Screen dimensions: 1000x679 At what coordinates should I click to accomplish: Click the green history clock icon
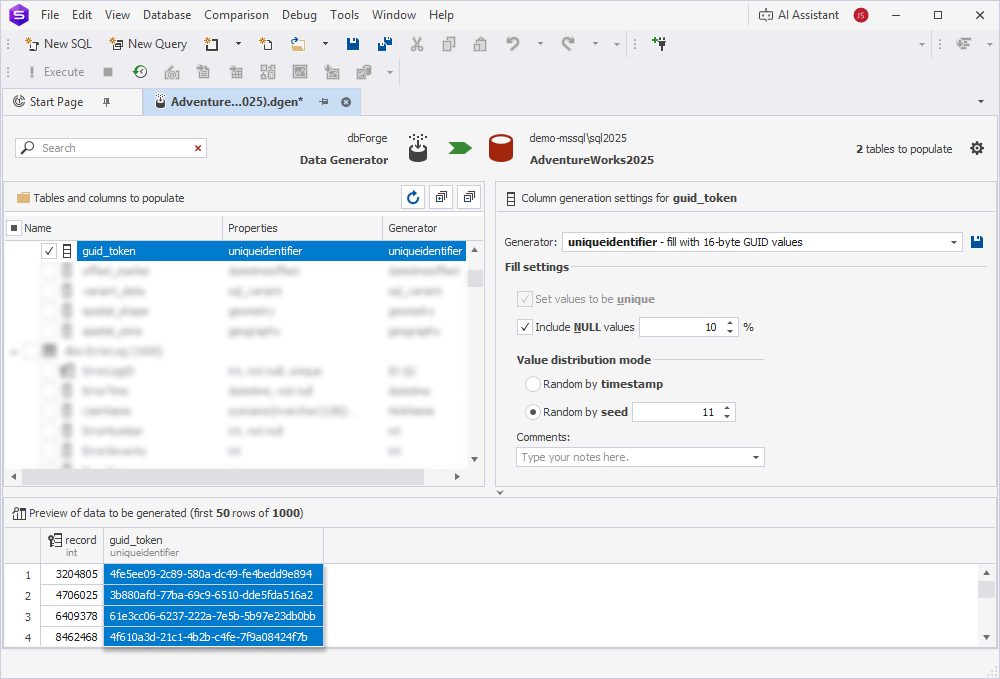click(x=140, y=72)
